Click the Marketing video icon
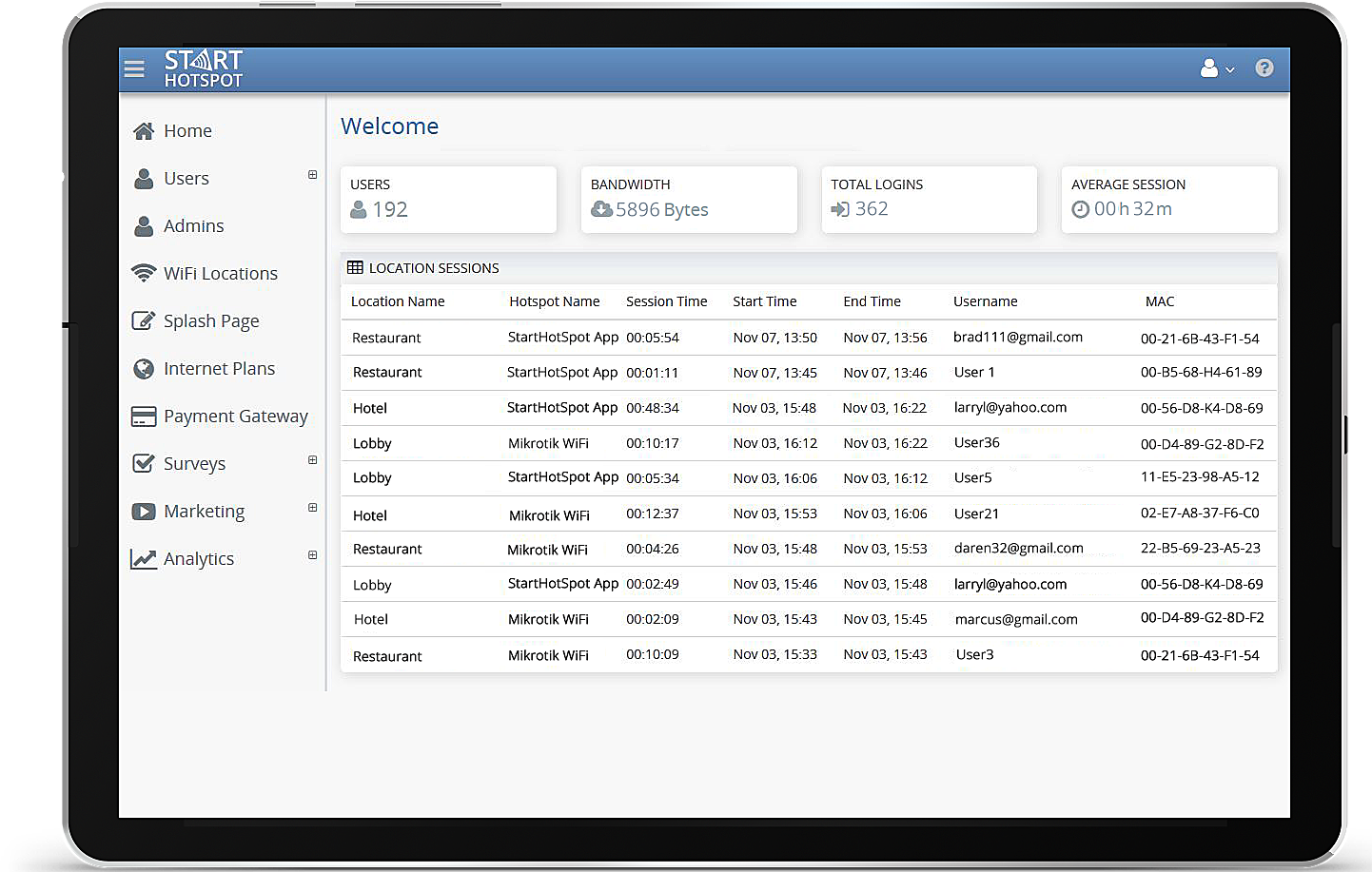This screenshot has height=872, width=1372. point(144,512)
